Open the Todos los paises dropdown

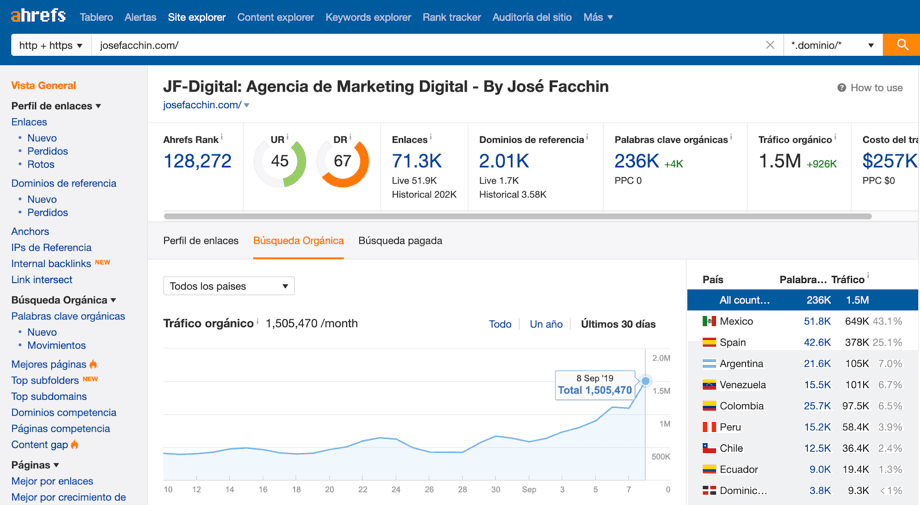pos(229,286)
